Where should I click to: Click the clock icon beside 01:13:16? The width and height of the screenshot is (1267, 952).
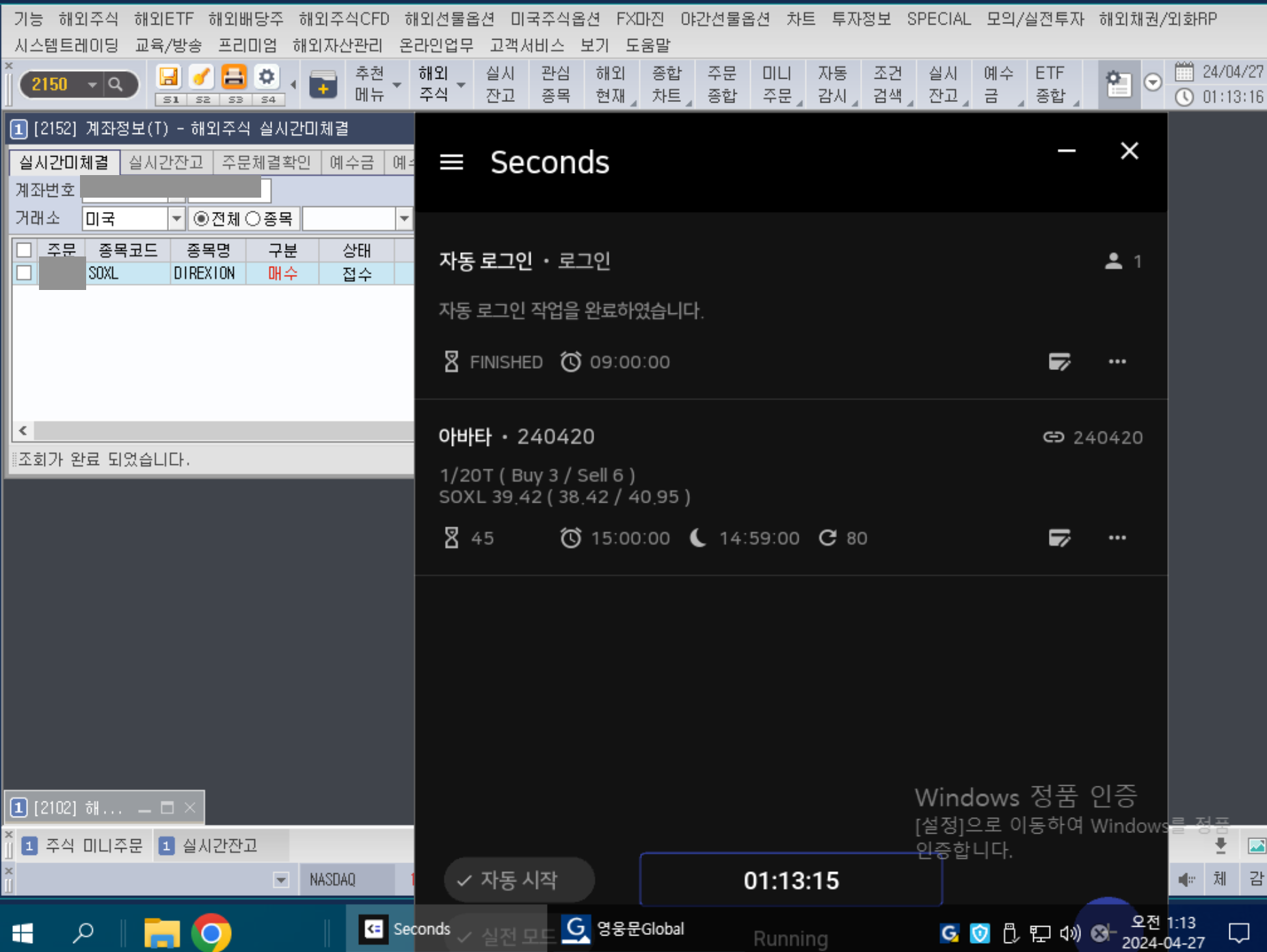1184,97
